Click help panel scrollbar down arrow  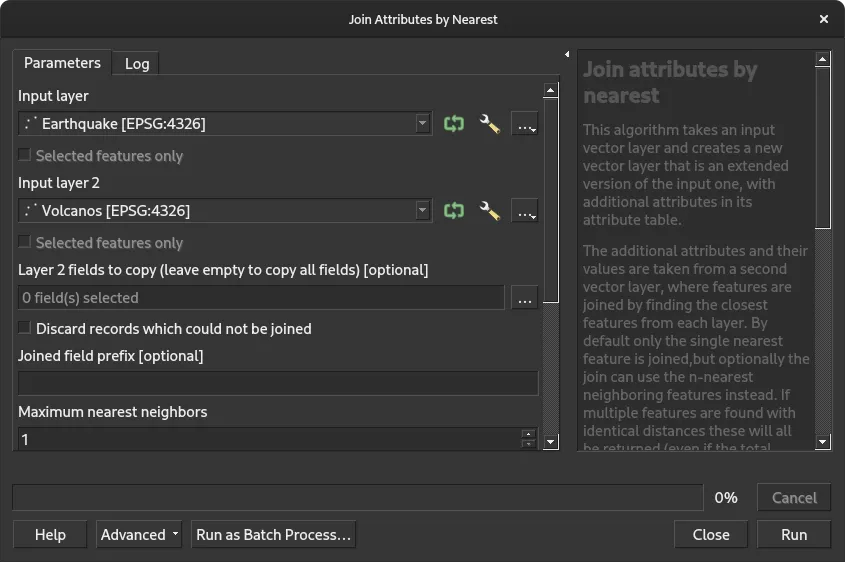pyautogui.click(x=822, y=442)
